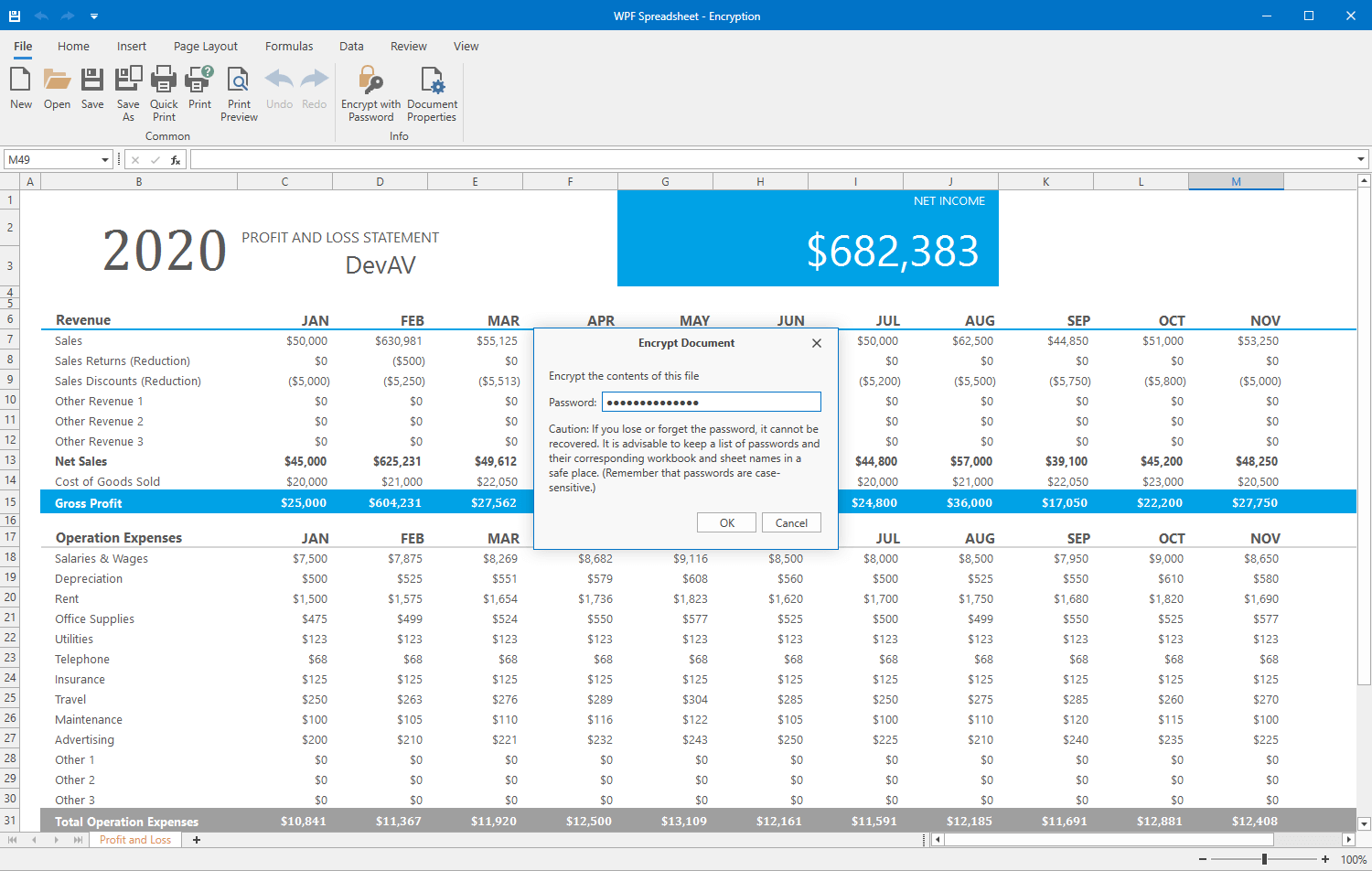This screenshot has width=1372, height=871.
Task: Click the zoom slider handle
Action: [x=1264, y=859]
